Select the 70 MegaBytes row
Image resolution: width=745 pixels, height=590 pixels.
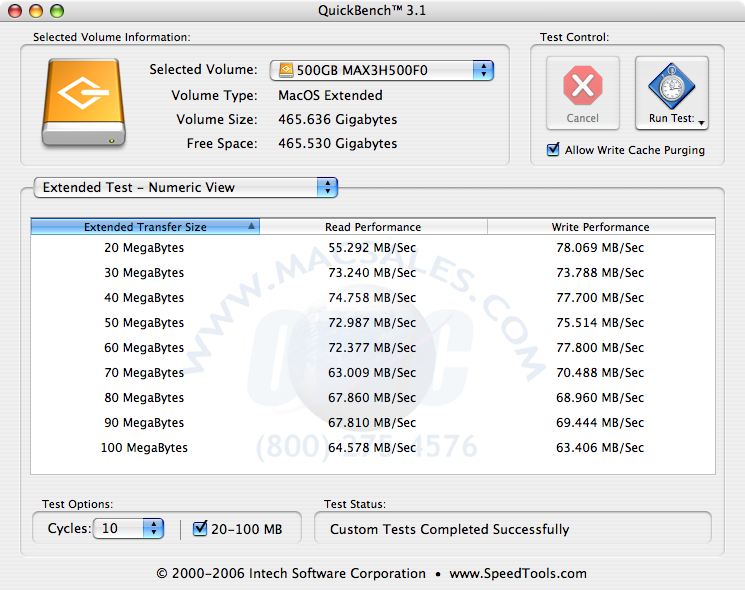373,372
